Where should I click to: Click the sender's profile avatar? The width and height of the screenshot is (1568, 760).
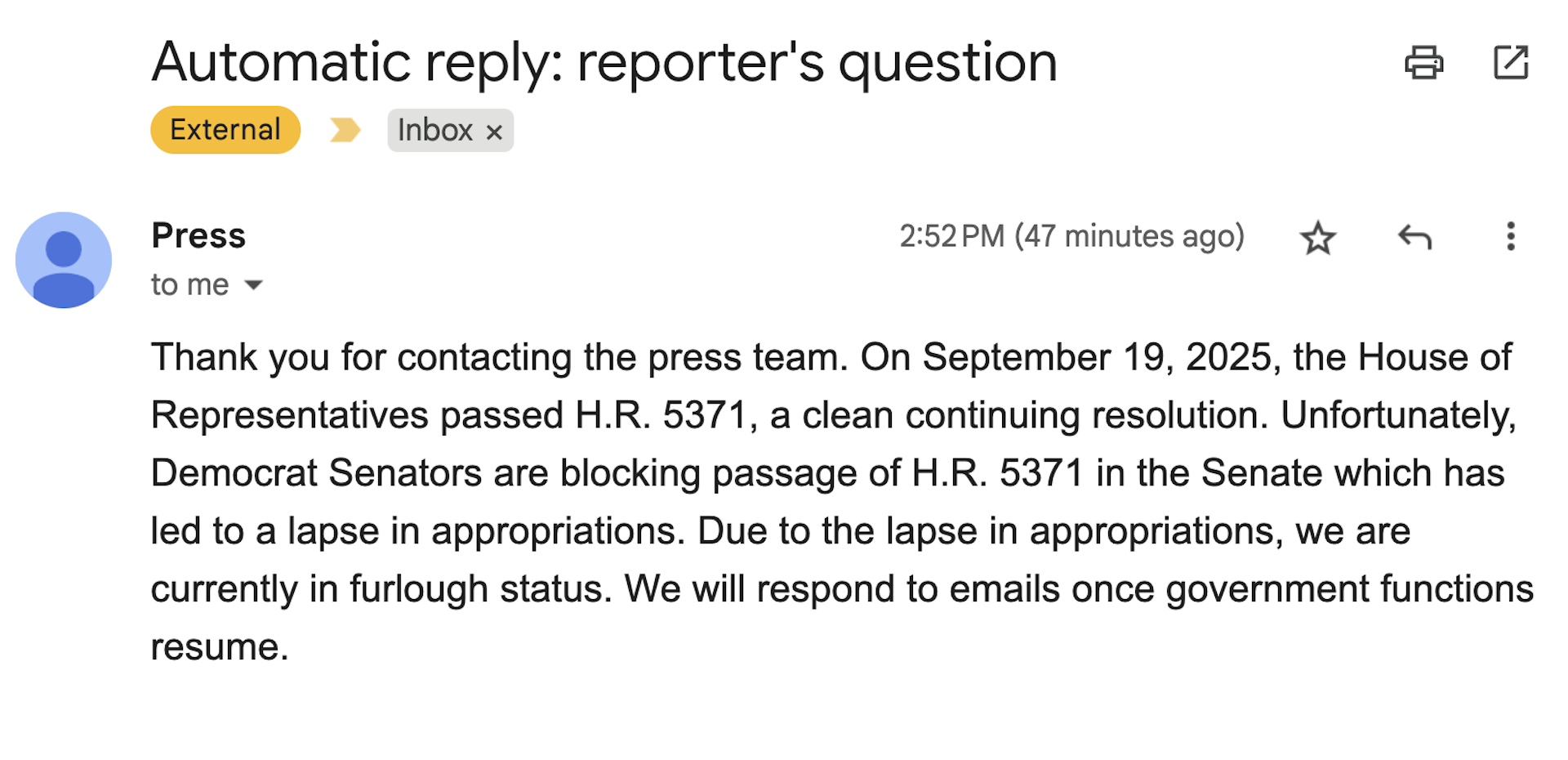[x=64, y=260]
